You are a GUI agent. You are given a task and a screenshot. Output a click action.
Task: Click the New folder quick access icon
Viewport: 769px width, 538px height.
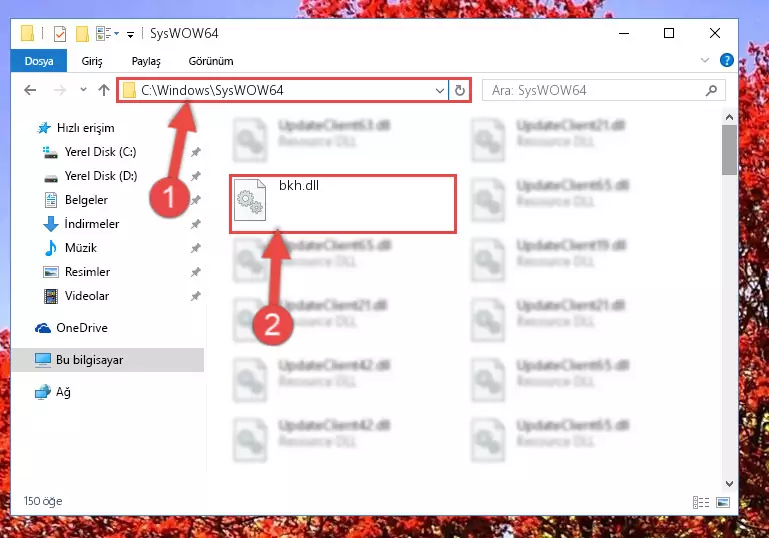tap(82, 33)
